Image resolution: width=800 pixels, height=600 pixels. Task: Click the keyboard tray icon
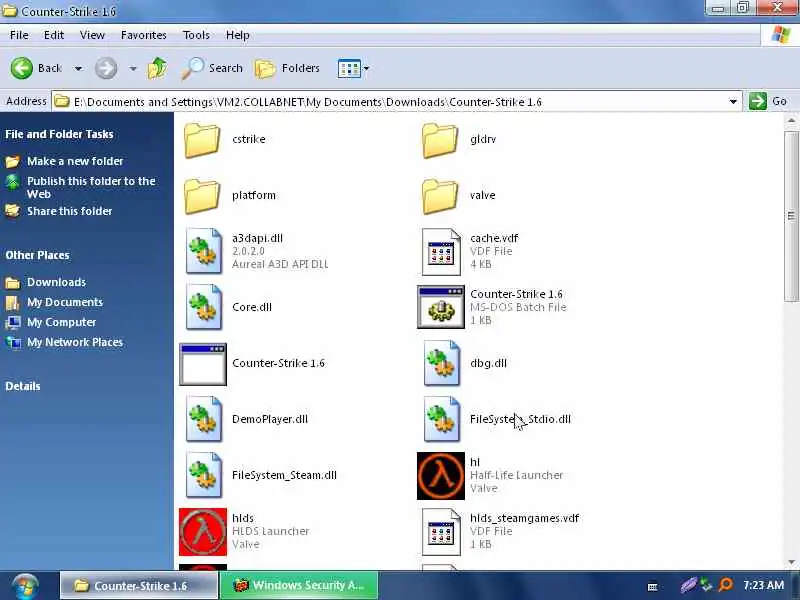pos(653,587)
